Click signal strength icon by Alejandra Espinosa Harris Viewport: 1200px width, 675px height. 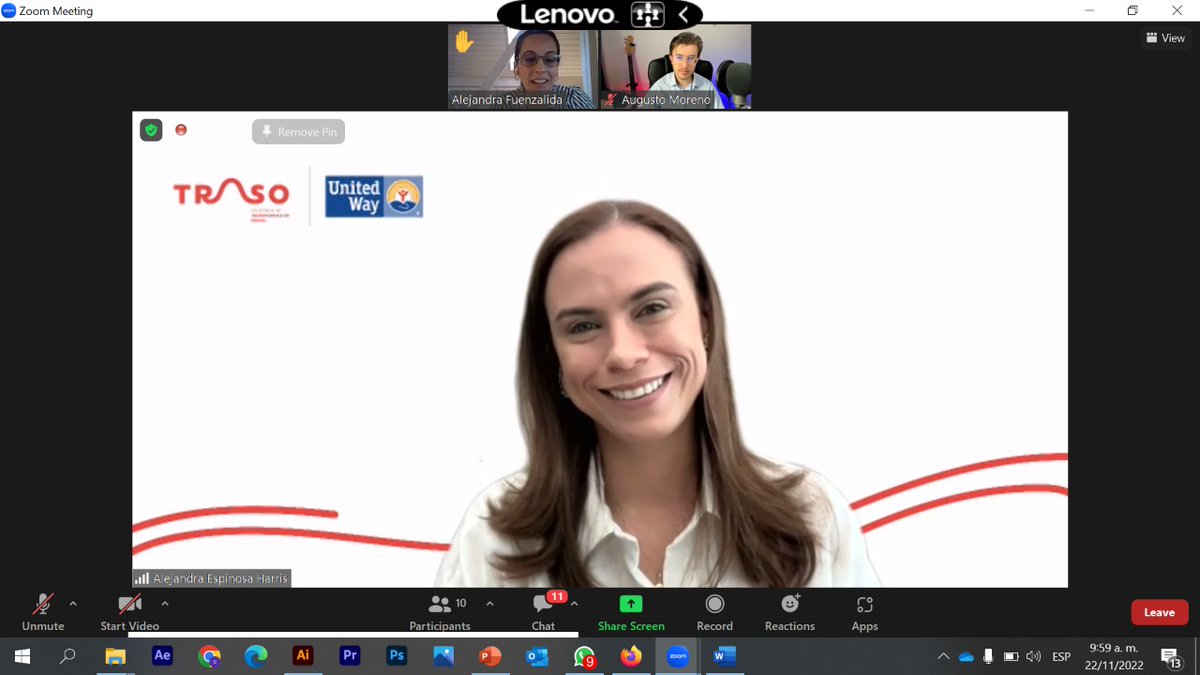click(x=142, y=578)
